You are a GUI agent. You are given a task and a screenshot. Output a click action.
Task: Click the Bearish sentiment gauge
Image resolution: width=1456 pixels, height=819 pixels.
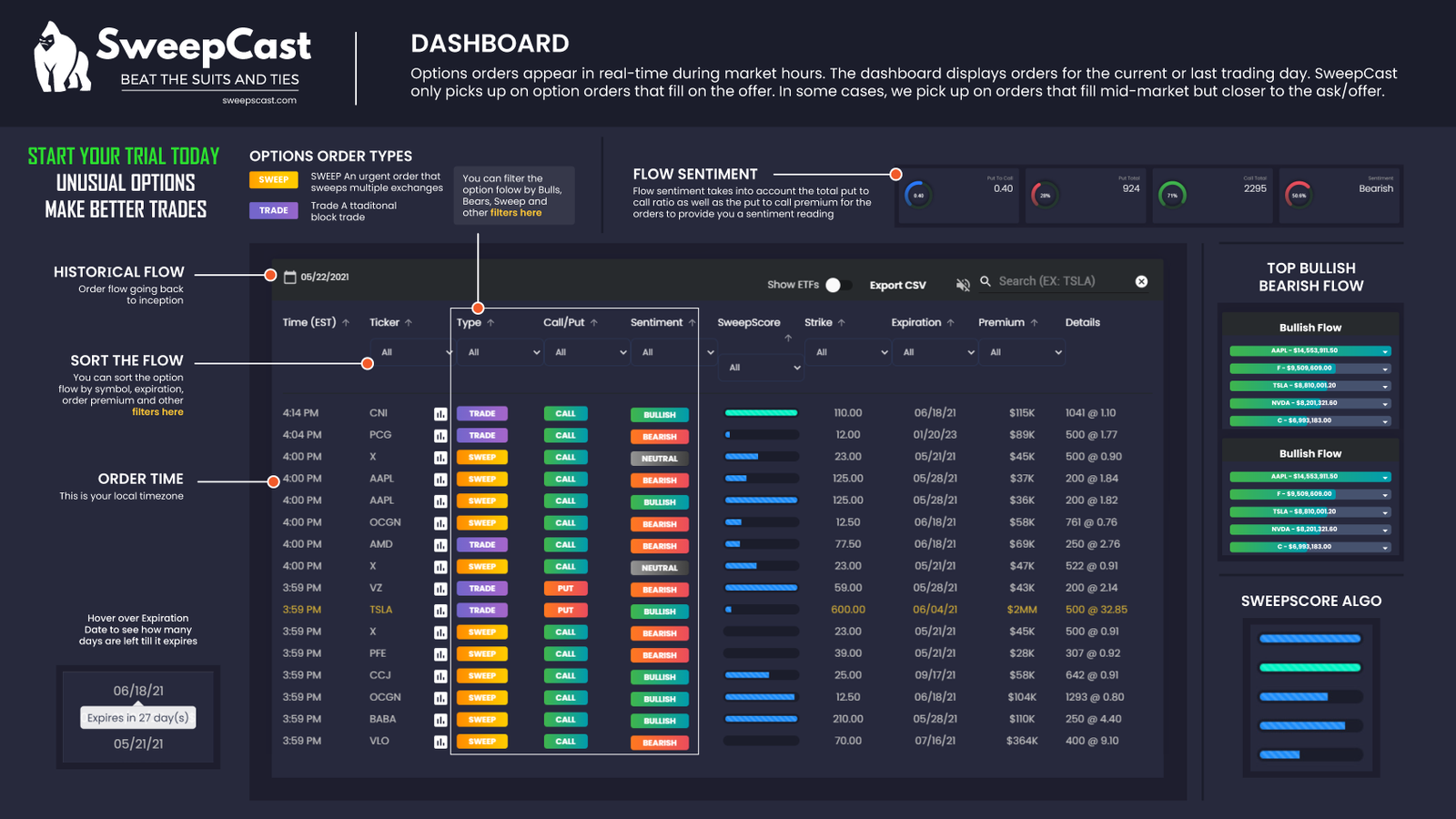[x=1299, y=195]
